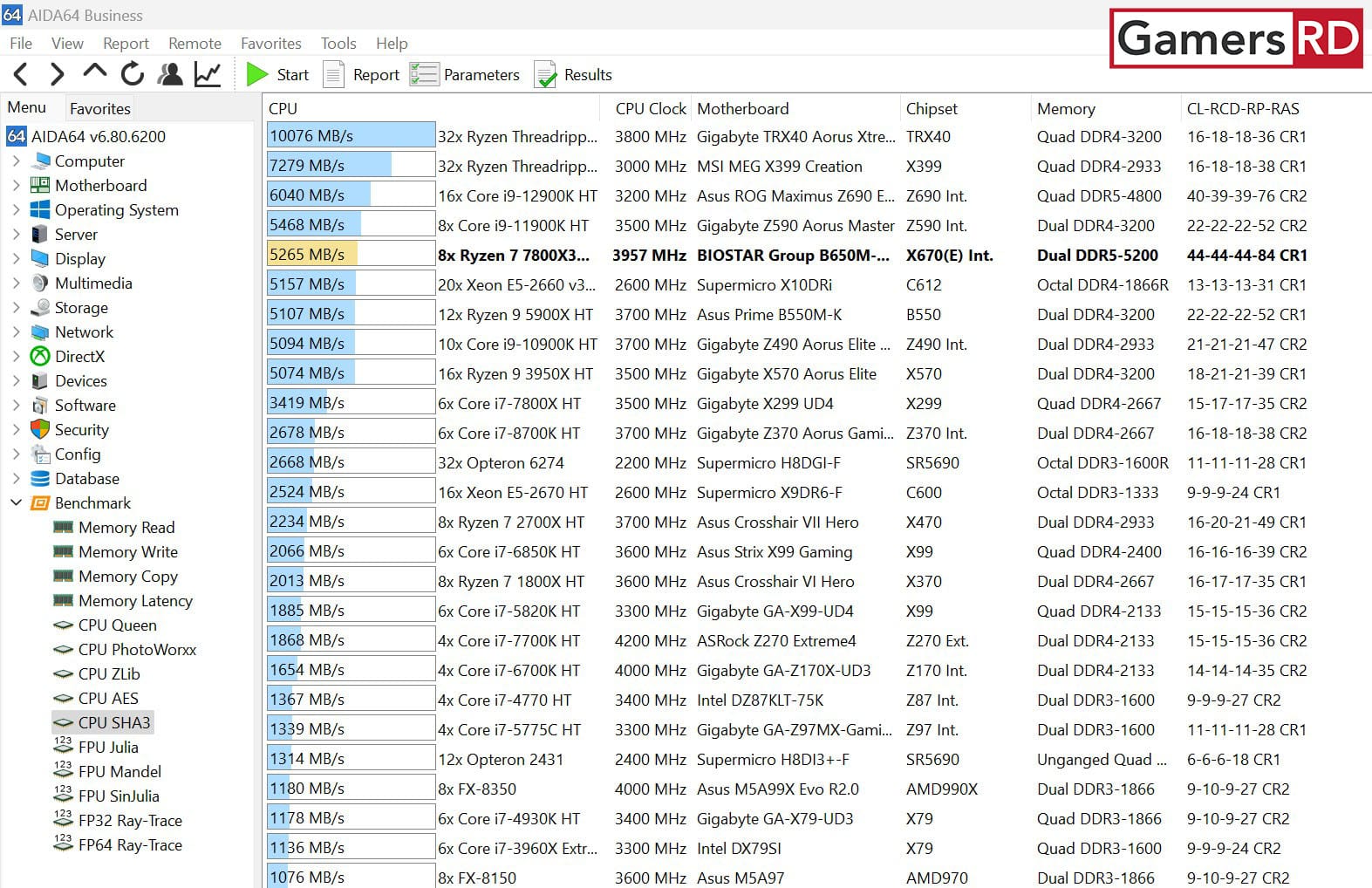Select the Motherboard tree icon
1372x888 pixels.
coord(40,186)
